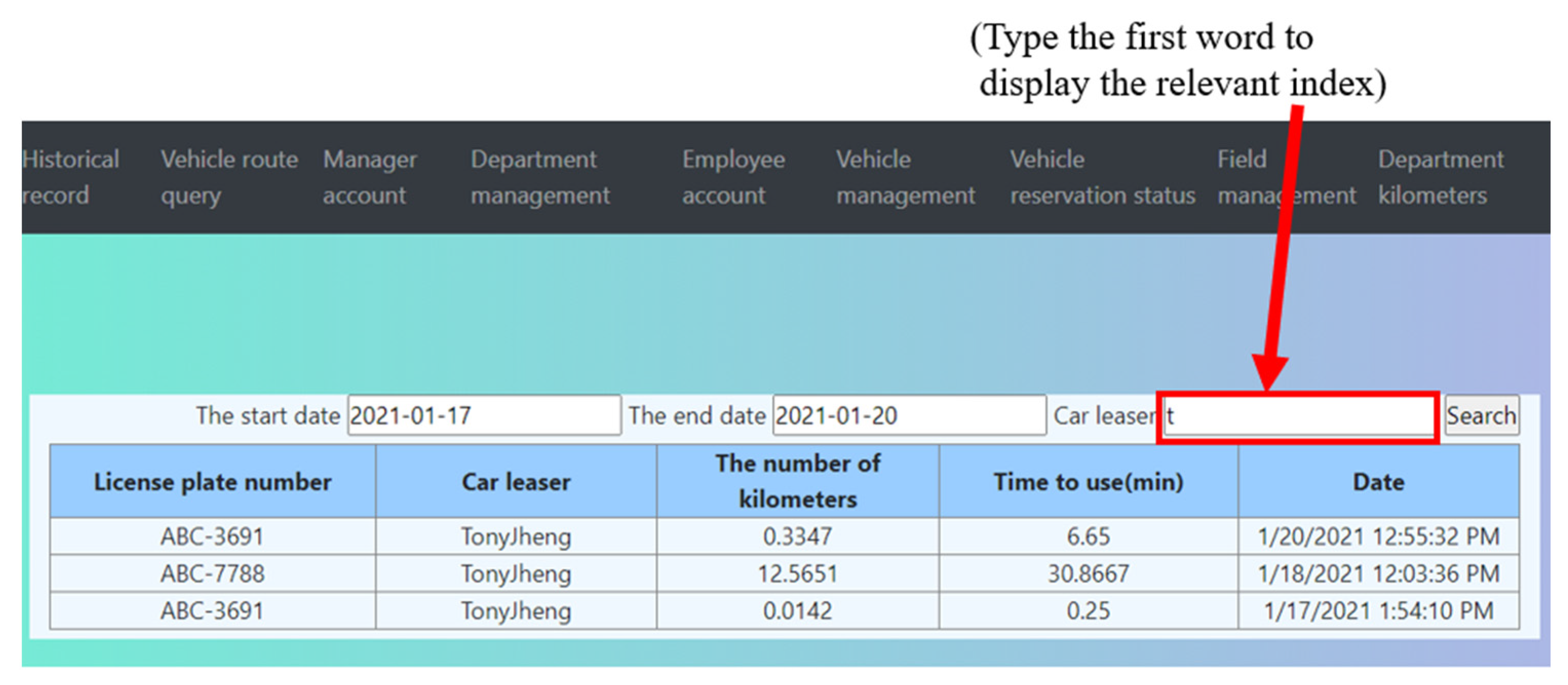This screenshot has height=685, width=1568.
Task: Open Vehicle management page
Action: coord(904,177)
